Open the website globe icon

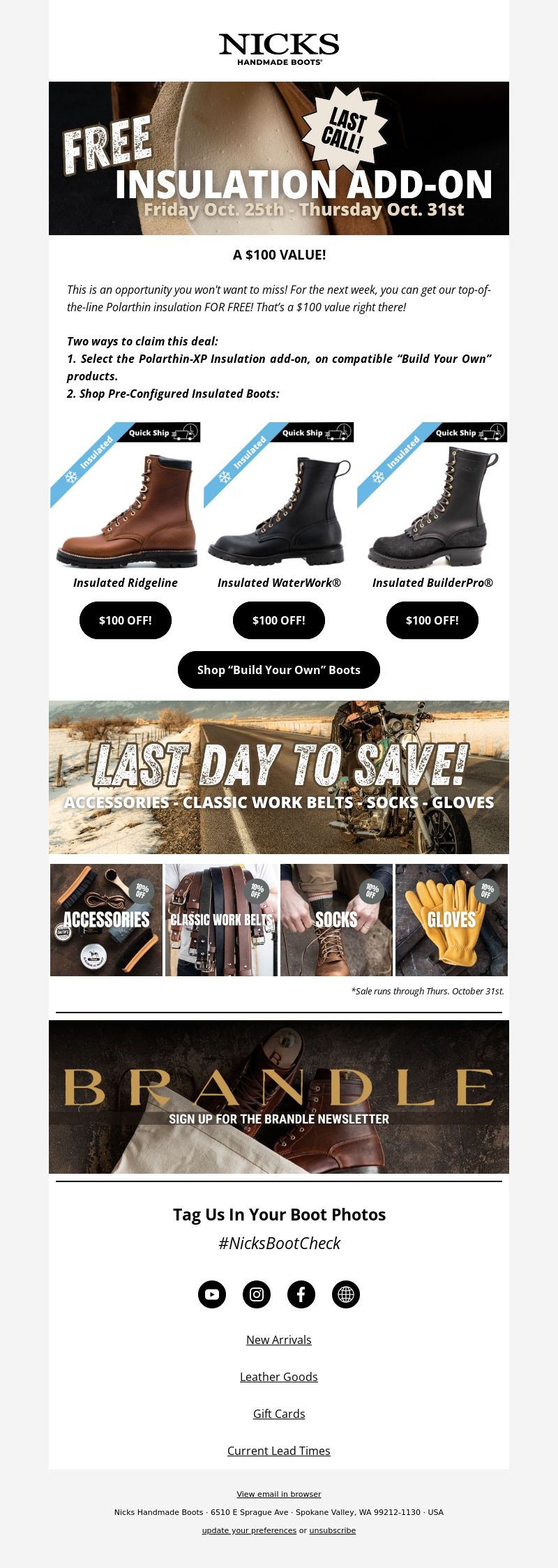(x=346, y=1294)
